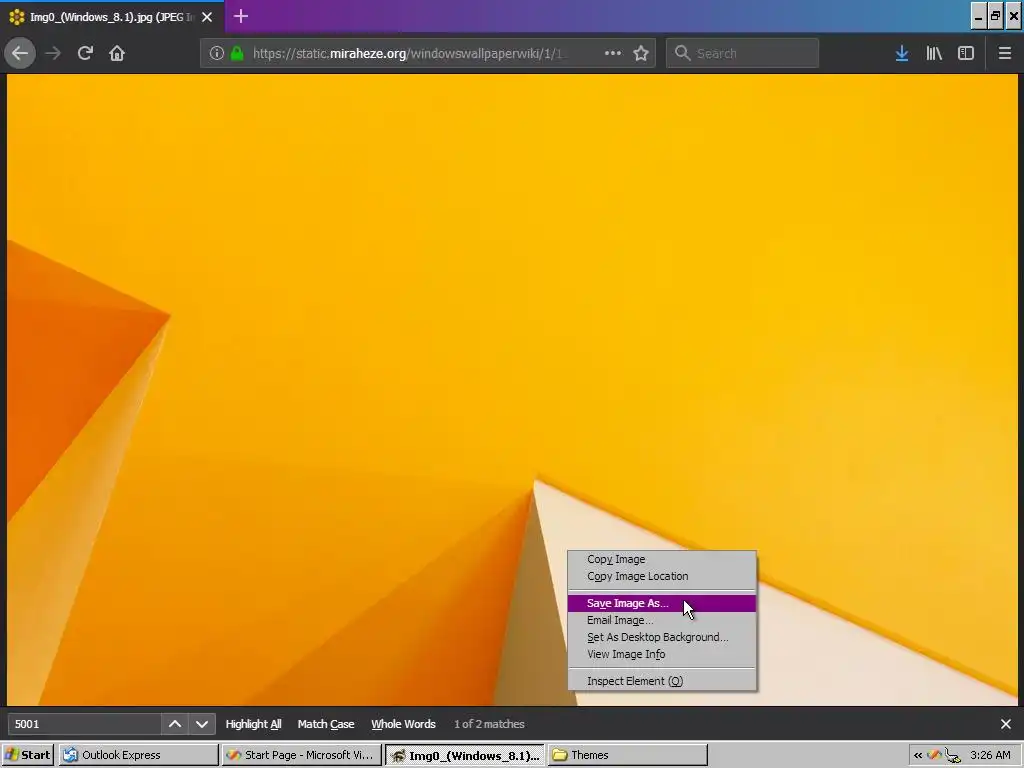1024x768 pixels.
Task: Switch to Outlook Express in taskbar
Action: [x=138, y=755]
